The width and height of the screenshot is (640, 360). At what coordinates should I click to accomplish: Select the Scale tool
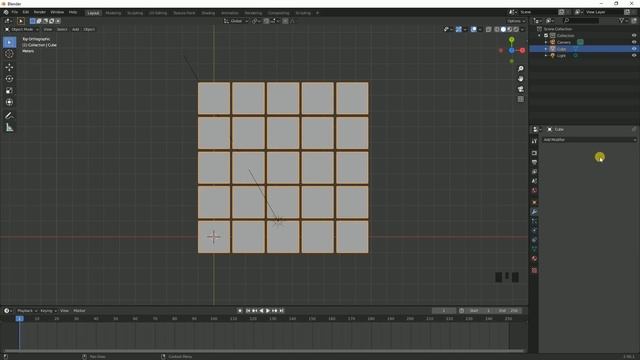point(9,91)
